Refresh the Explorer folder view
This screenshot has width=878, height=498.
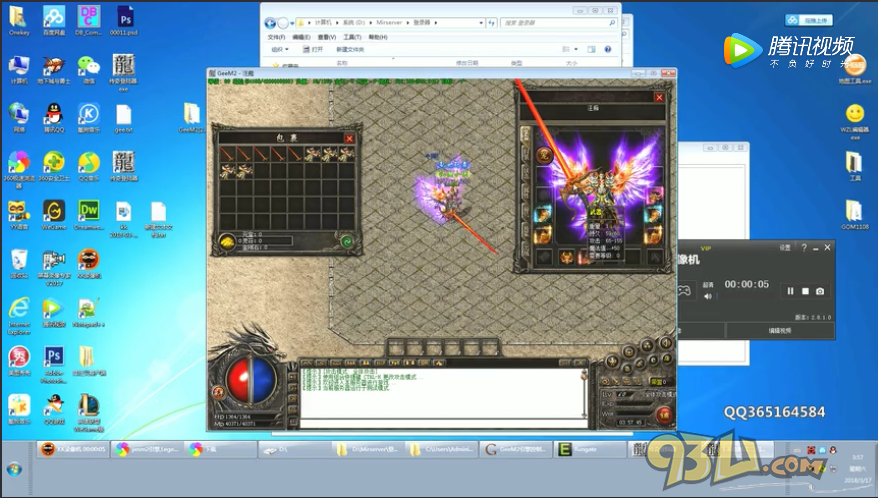[x=492, y=23]
